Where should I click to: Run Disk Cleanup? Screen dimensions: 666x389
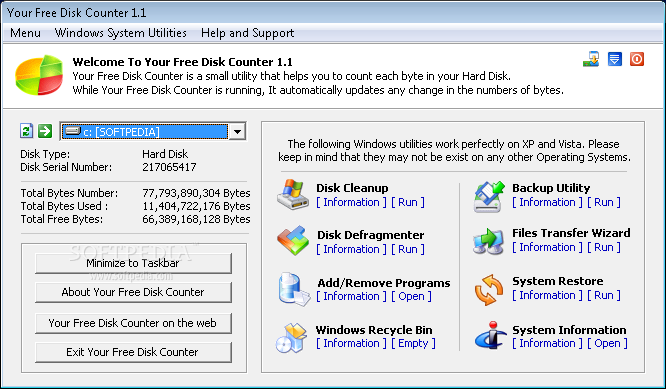(408, 202)
